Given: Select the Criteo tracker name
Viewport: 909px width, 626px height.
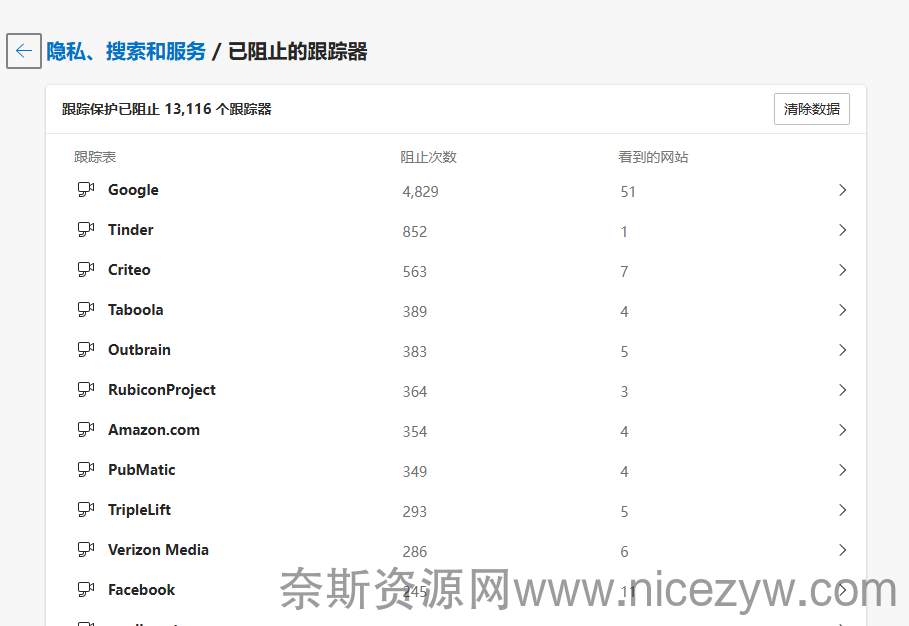Looking at the screenshot, I should click(x=129, y=270).
